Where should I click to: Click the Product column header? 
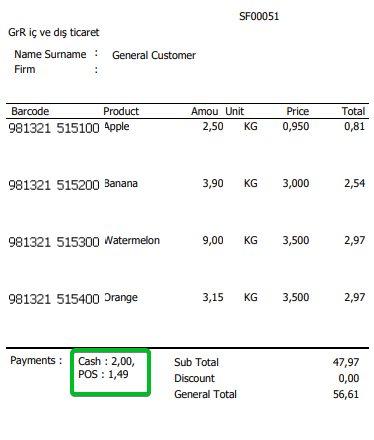coord(121,111)
